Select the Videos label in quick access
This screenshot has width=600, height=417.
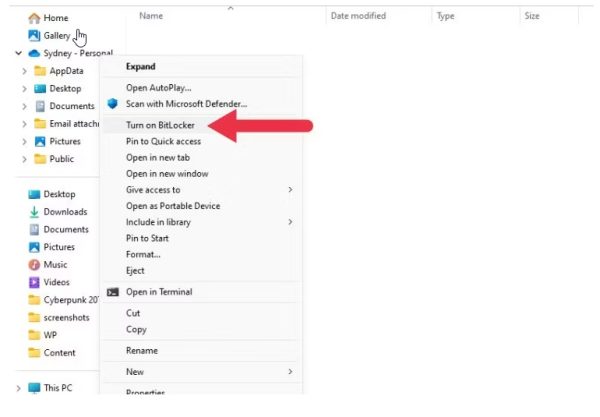pyautogui.click(x=57, y=282)
